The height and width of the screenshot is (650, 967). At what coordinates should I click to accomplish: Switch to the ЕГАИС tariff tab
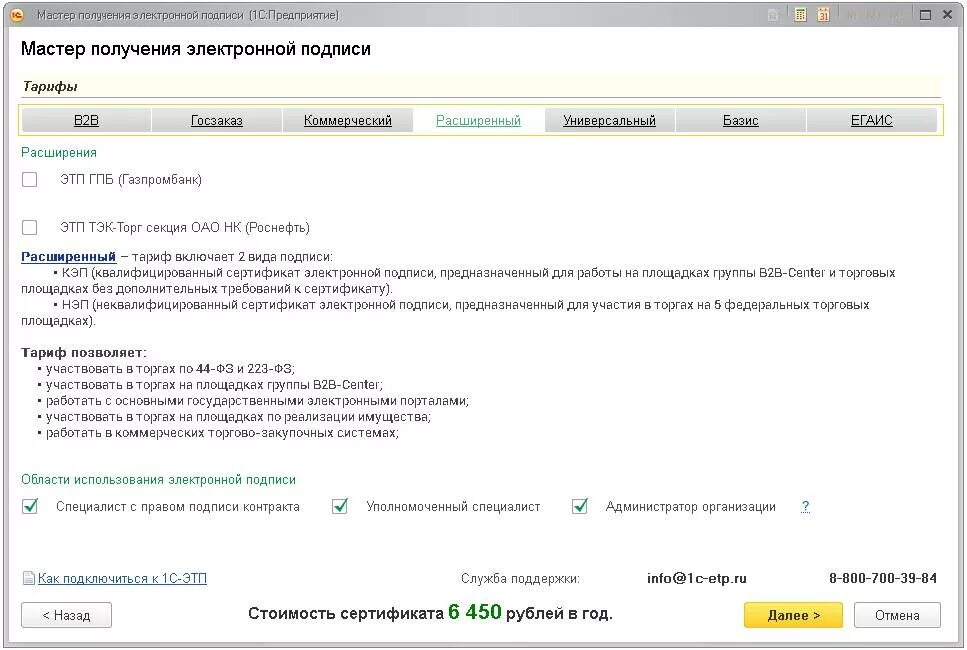(x=871, y=120)
